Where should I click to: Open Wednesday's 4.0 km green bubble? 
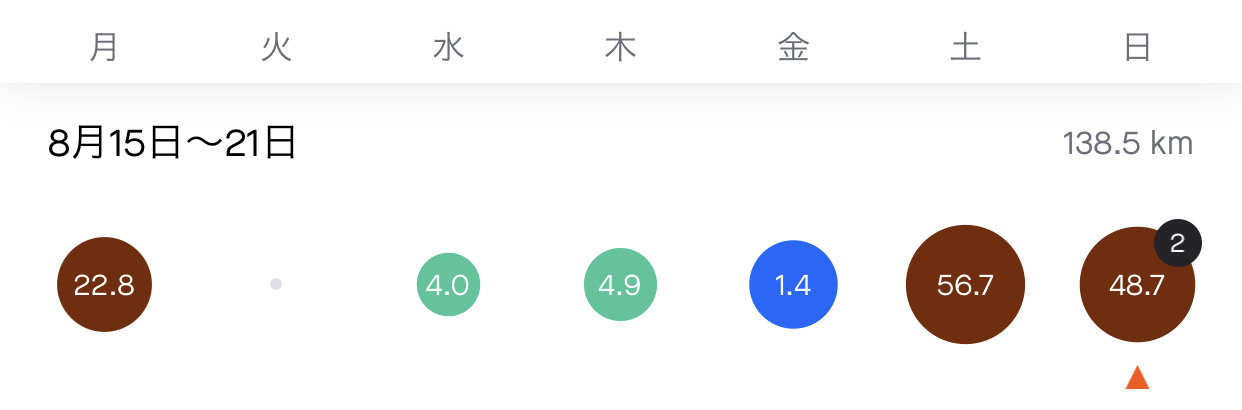(448, 284)
